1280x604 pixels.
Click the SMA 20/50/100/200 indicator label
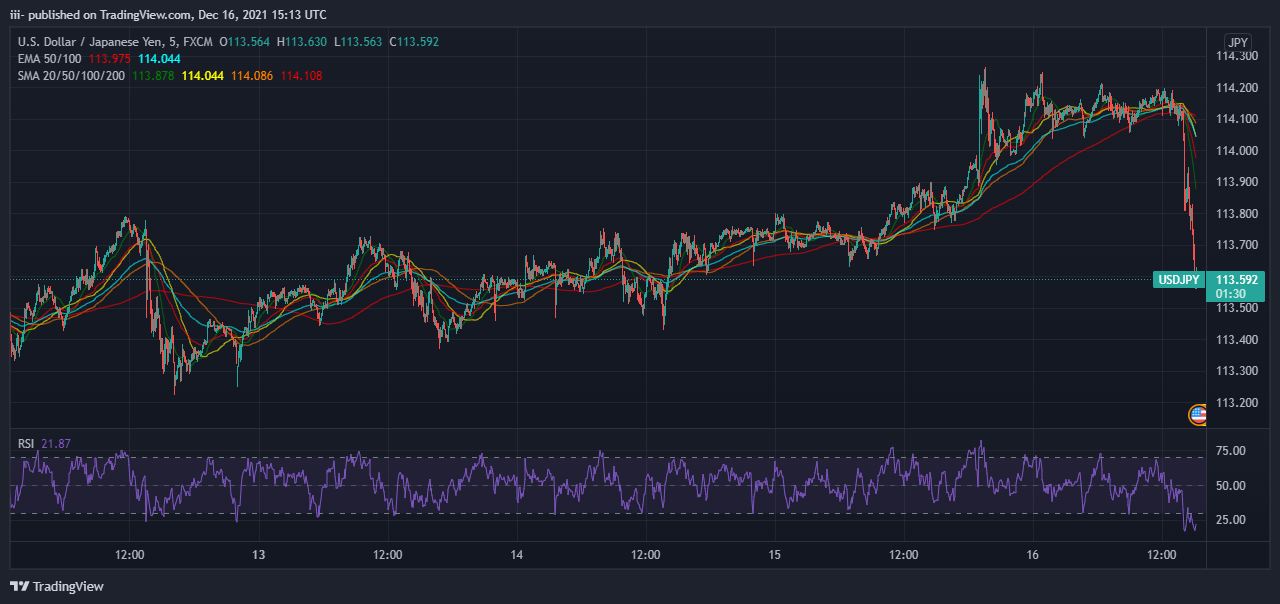[72, 76]
